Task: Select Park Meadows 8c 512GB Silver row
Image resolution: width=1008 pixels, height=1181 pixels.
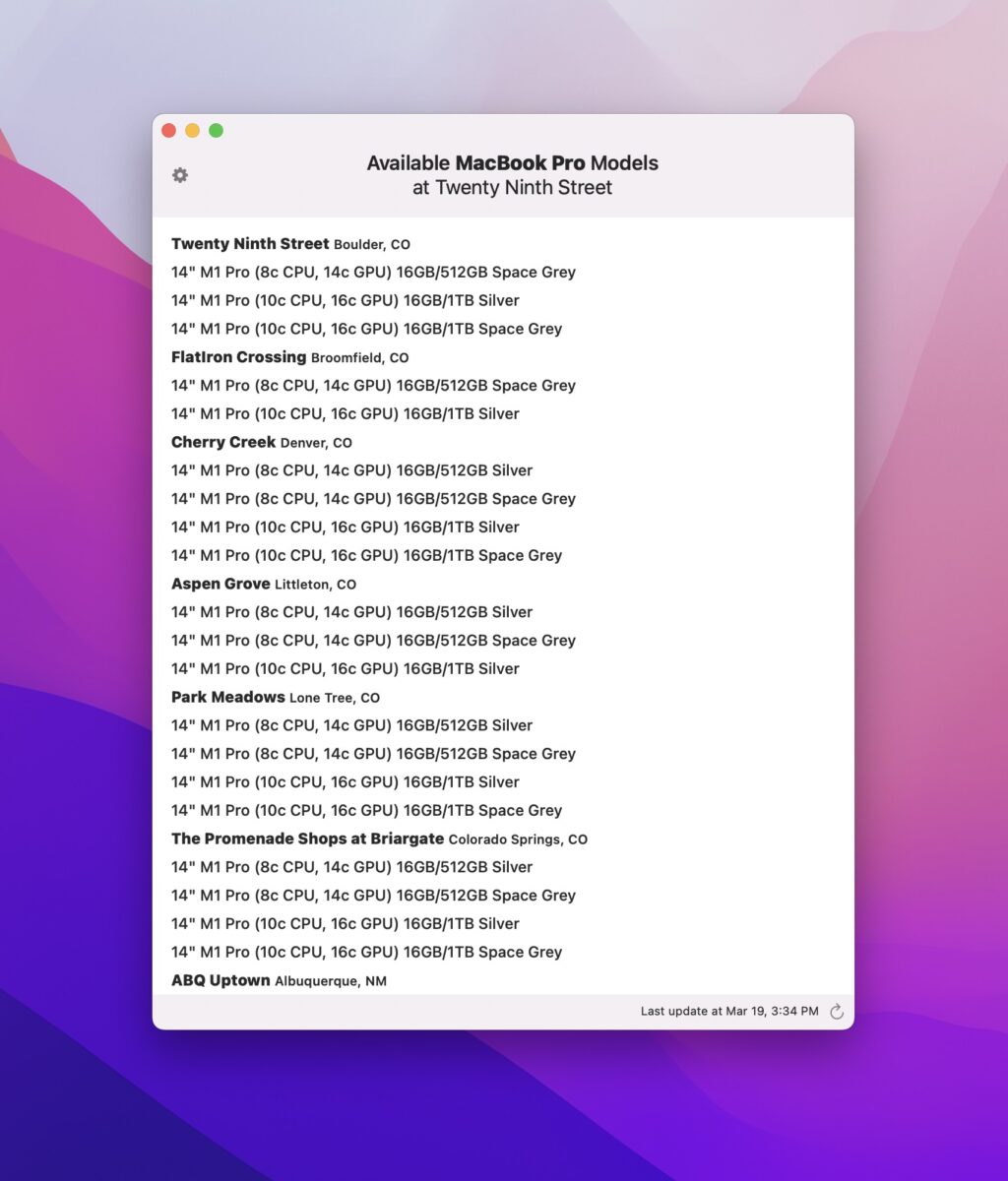Action: pyautogui.click(x=351, y=725)
